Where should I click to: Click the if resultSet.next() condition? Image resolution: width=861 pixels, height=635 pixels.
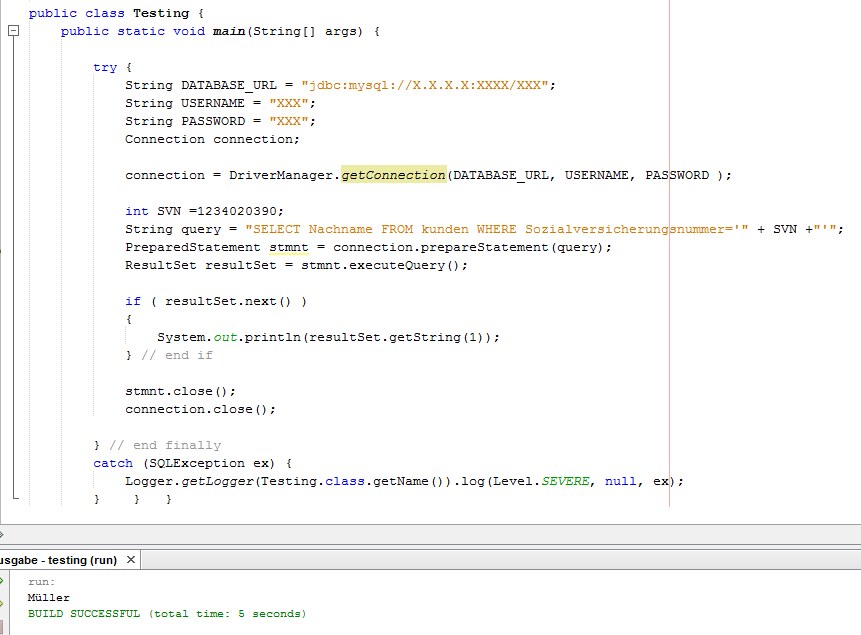click(x=216, y=301)
